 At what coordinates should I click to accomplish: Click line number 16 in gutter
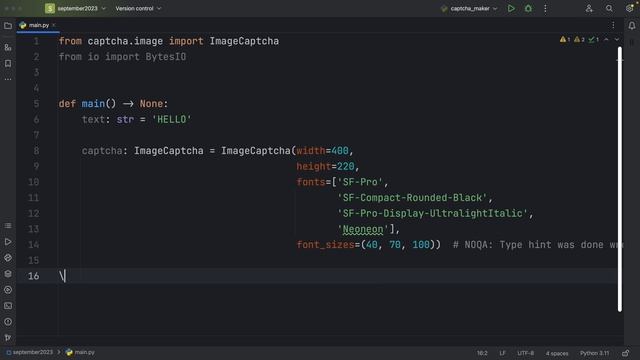click(33, 276)
